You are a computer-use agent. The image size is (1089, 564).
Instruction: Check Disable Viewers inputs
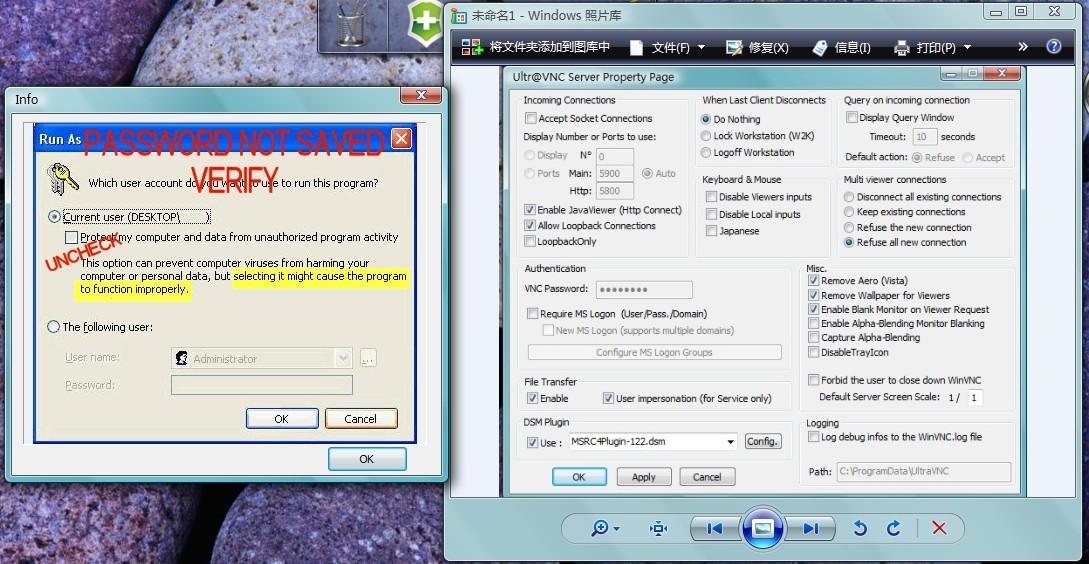click(x=711, y=197)
